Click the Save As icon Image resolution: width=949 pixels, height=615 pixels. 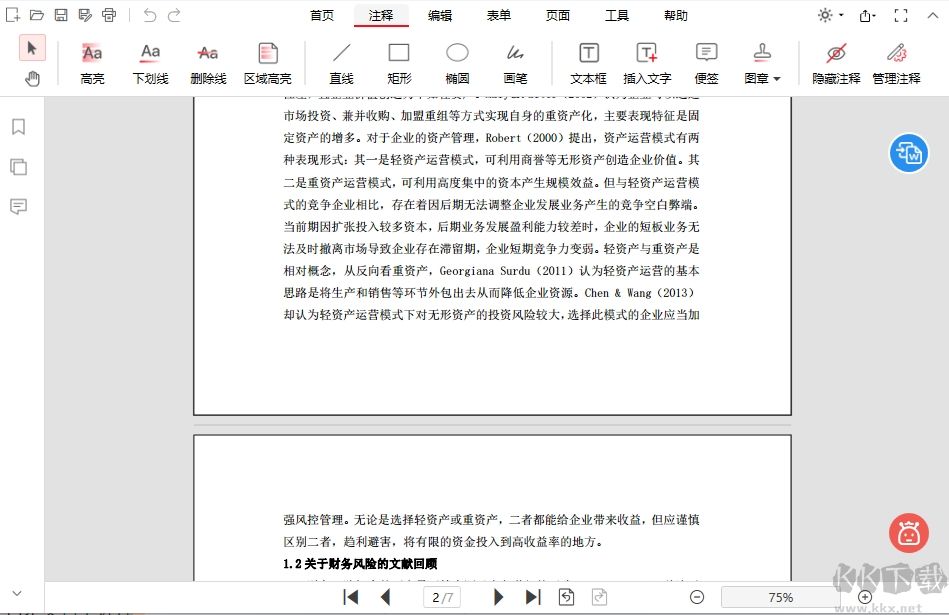85,15
